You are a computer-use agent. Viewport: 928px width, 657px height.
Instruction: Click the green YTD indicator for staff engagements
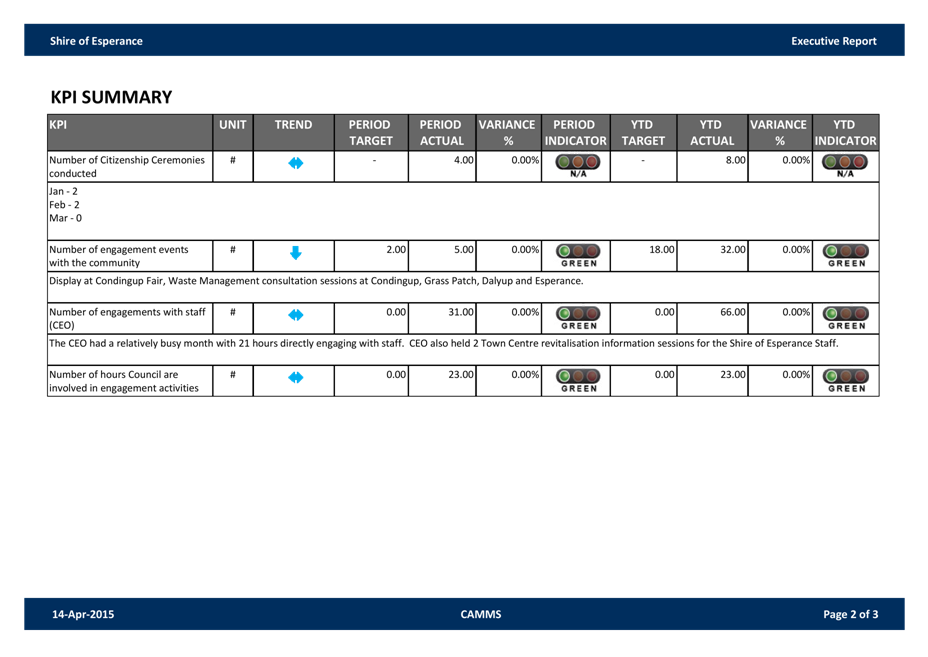(x=846, y=317)
